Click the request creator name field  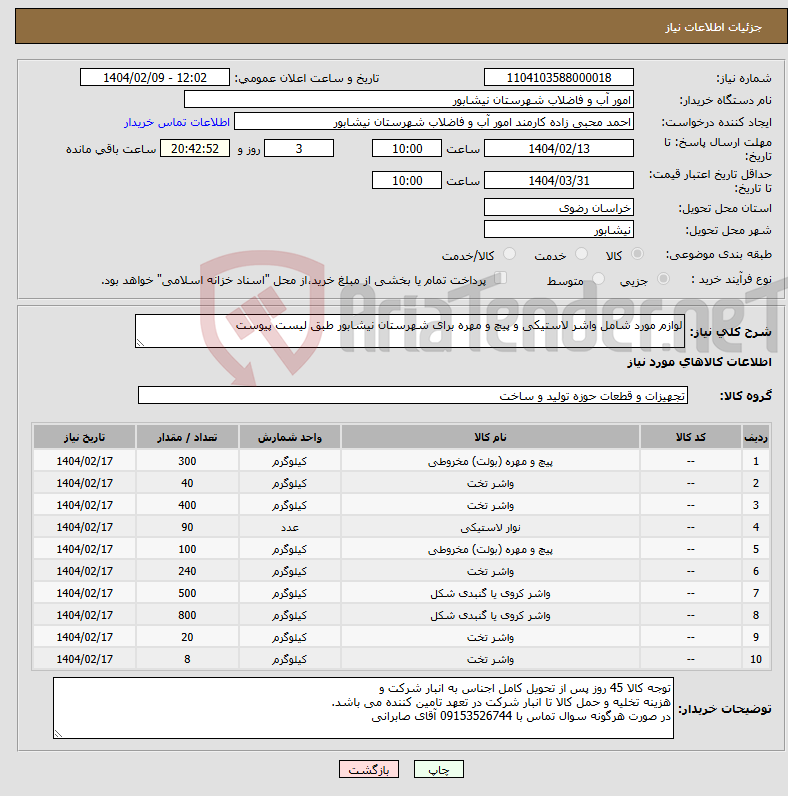click(434, 122)
